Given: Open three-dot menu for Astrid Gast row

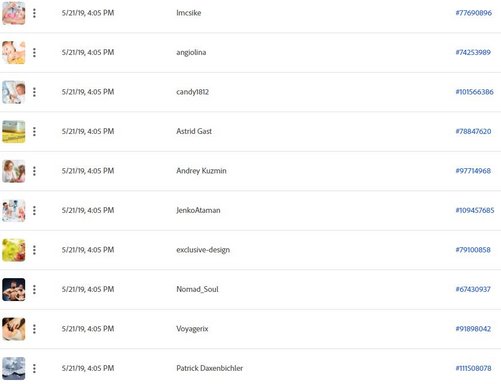Looking at the screenshot, I should (x=34, y=131).
